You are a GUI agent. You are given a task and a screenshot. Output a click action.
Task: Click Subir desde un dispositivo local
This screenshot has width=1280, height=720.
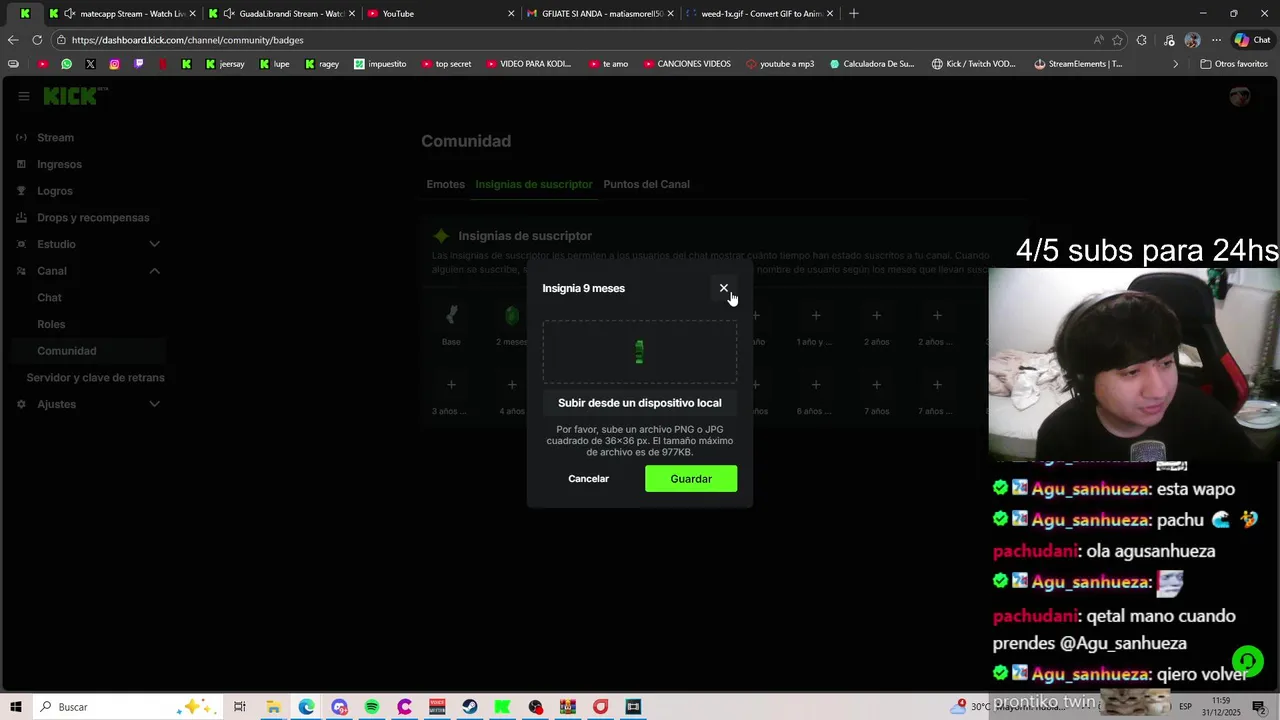pos(640,403)
